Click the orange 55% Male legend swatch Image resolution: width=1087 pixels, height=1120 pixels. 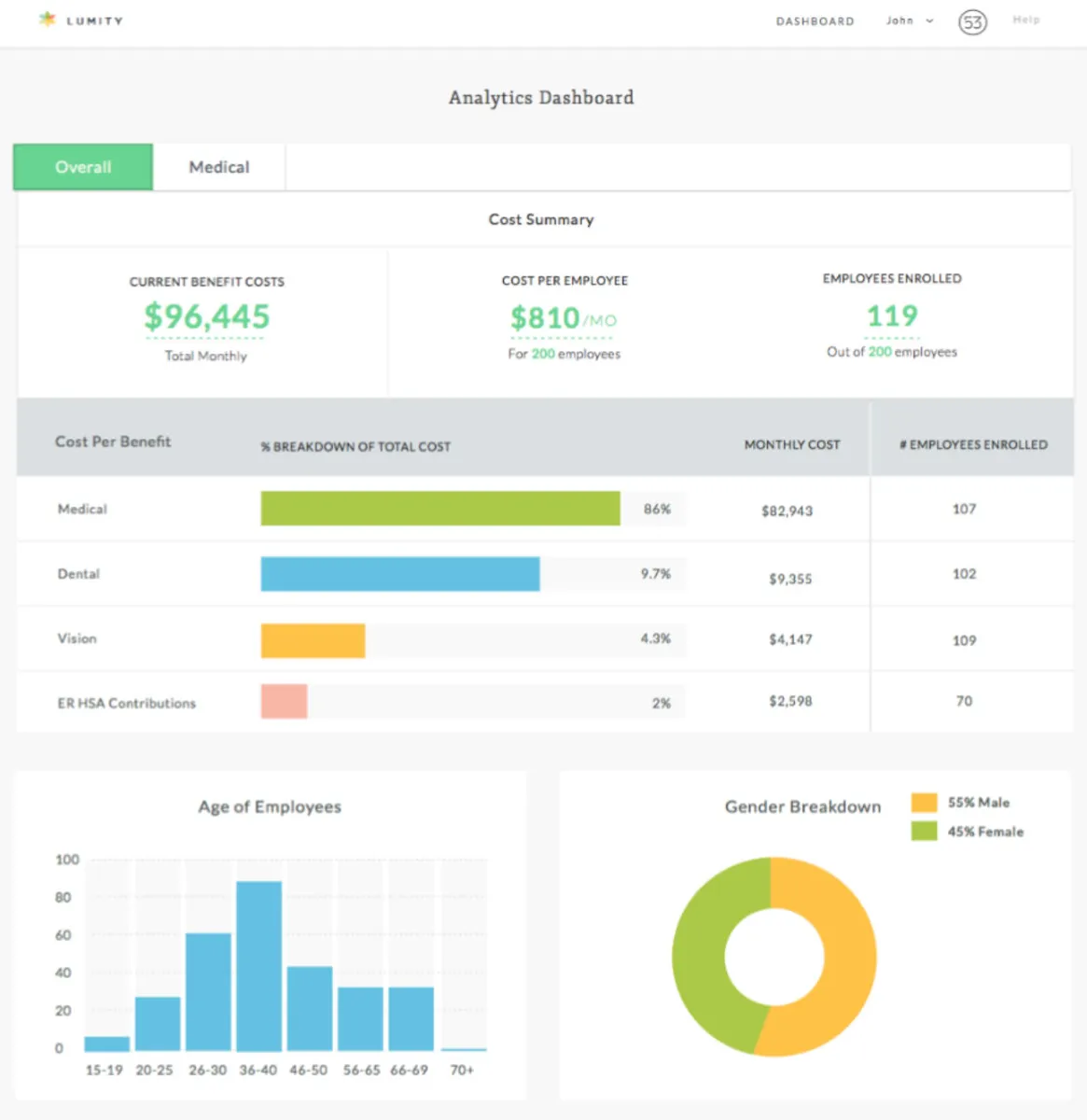coord(924,803)
